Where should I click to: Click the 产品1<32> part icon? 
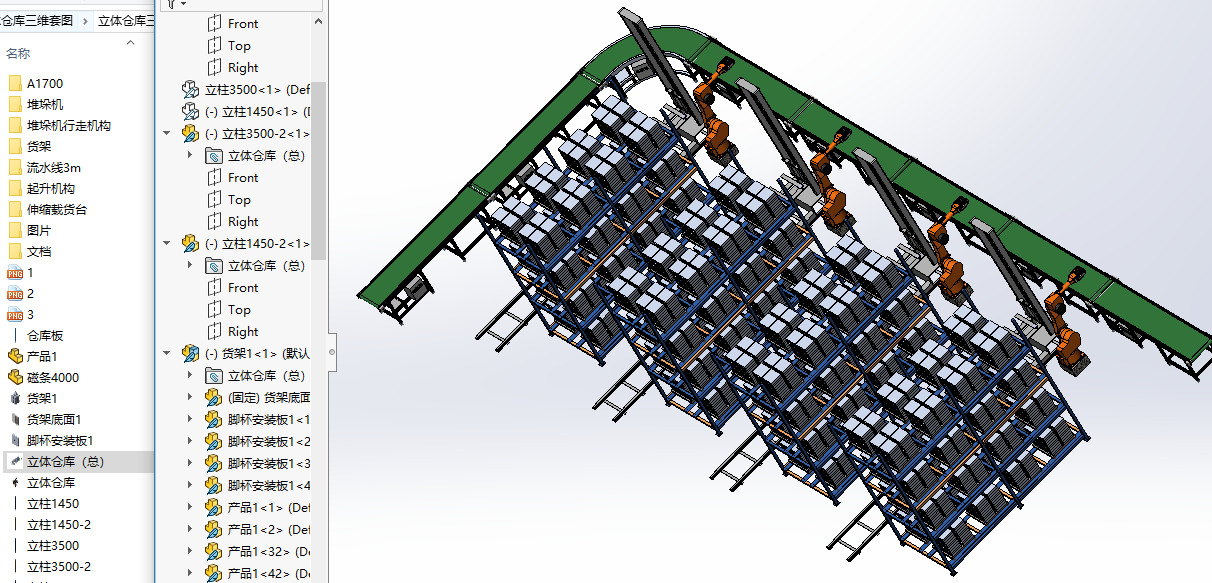(213, 552)
